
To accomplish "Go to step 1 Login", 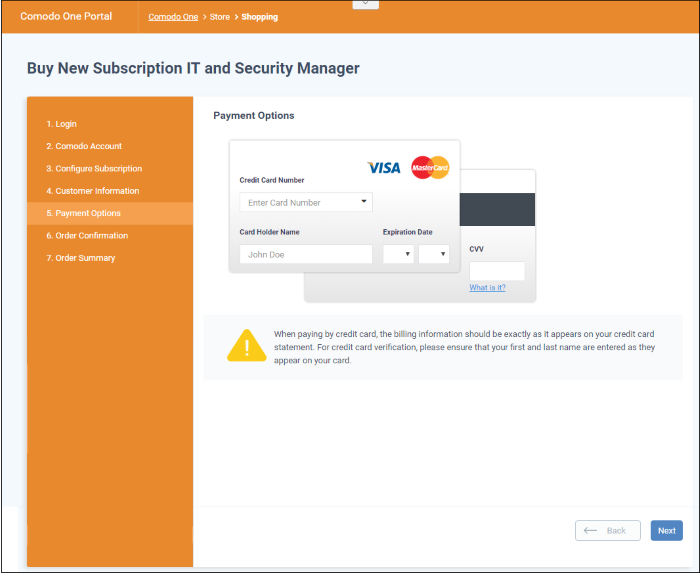I will tap(61, 124).
